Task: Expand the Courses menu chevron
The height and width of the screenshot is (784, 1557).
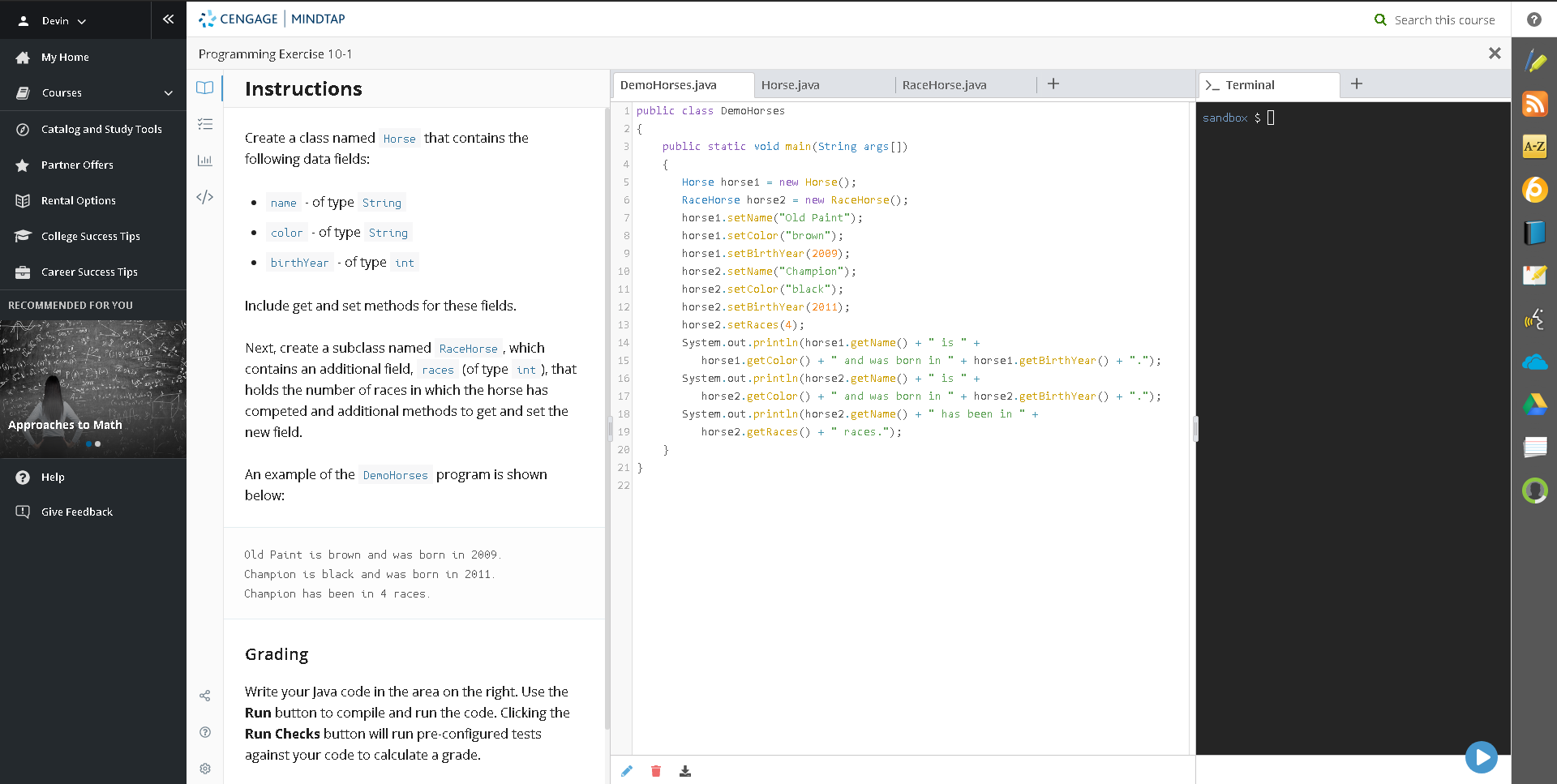Action: pos(169,93)
